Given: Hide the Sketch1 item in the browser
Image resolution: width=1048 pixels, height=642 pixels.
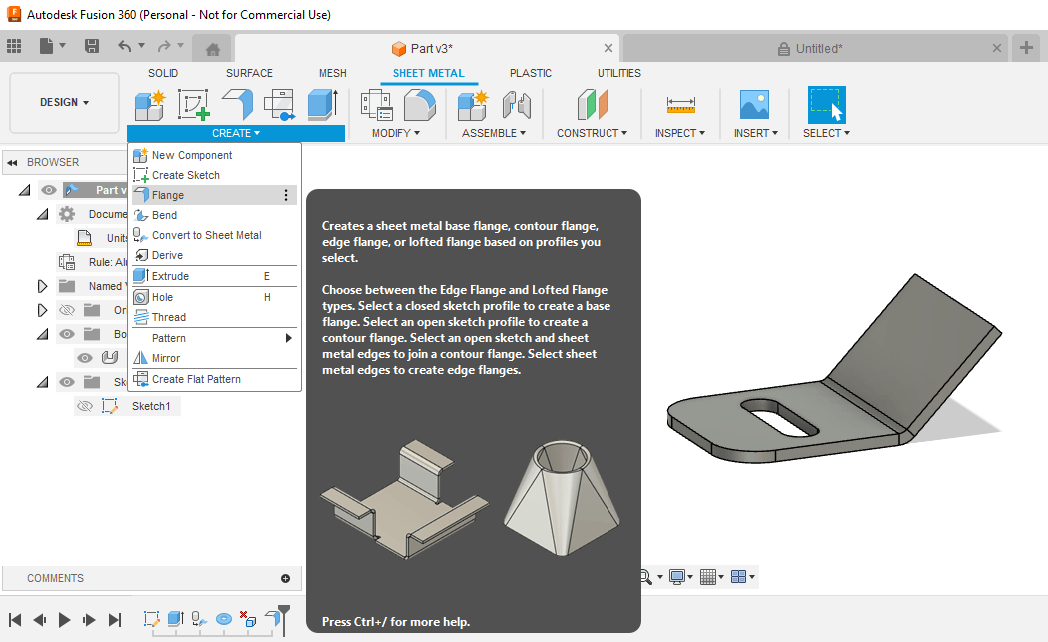Looking at the screenshot, I should (86, 405).
